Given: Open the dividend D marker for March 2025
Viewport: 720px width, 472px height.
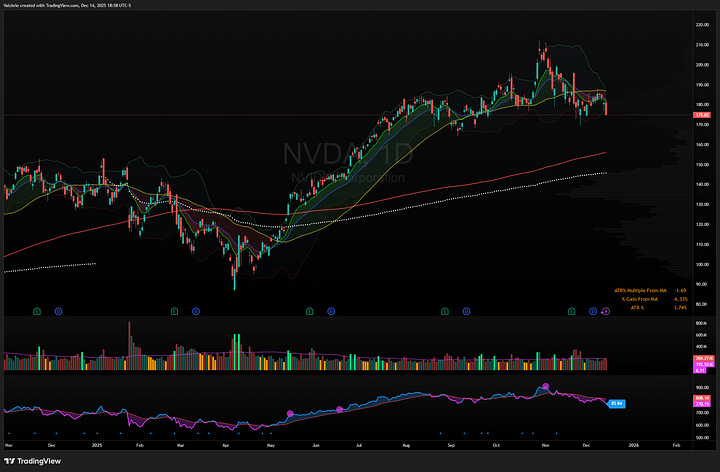Looking at the screenshot, I should tap(196, 311).
